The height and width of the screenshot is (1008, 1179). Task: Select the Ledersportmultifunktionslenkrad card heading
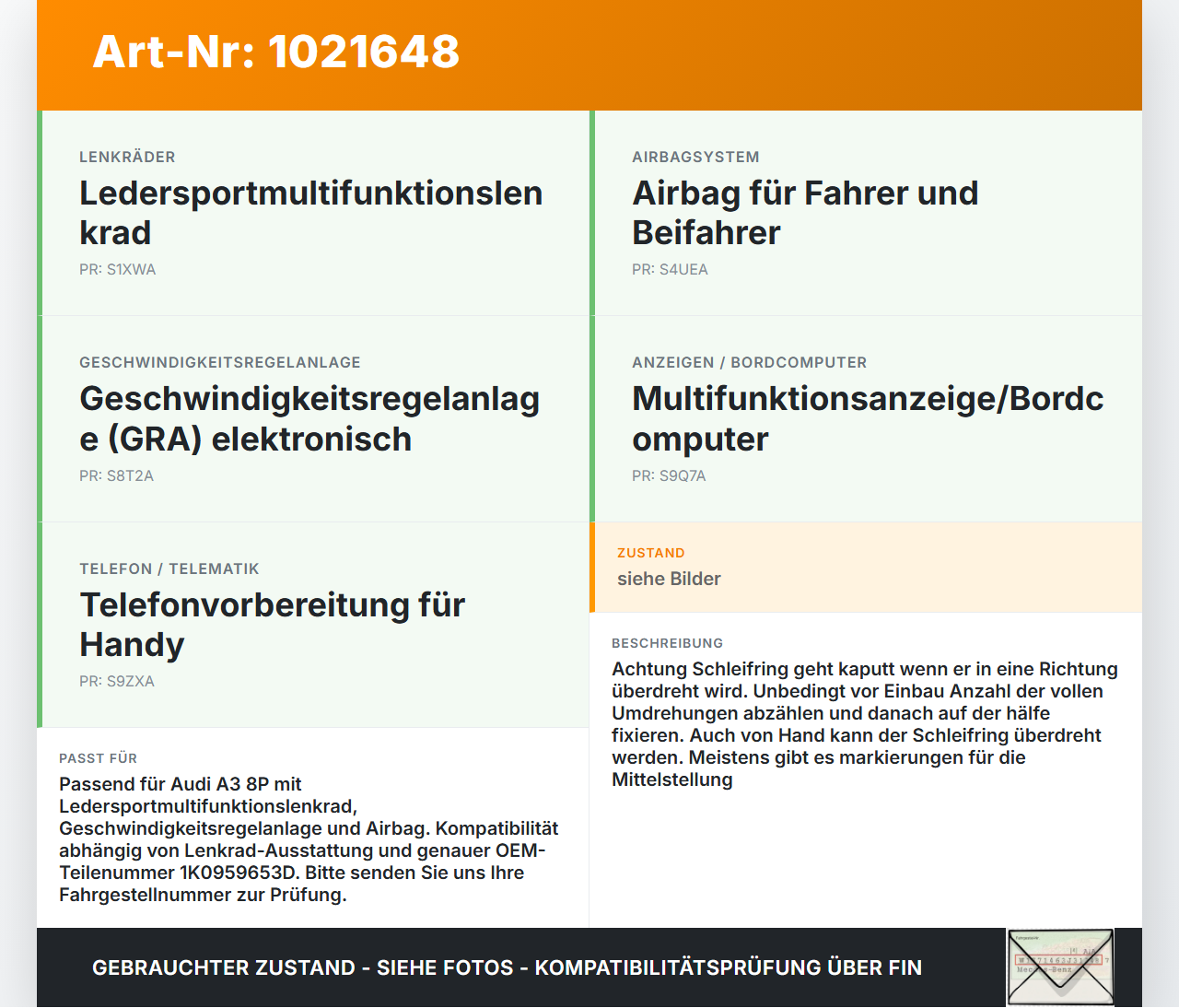[x=311, y=213]
